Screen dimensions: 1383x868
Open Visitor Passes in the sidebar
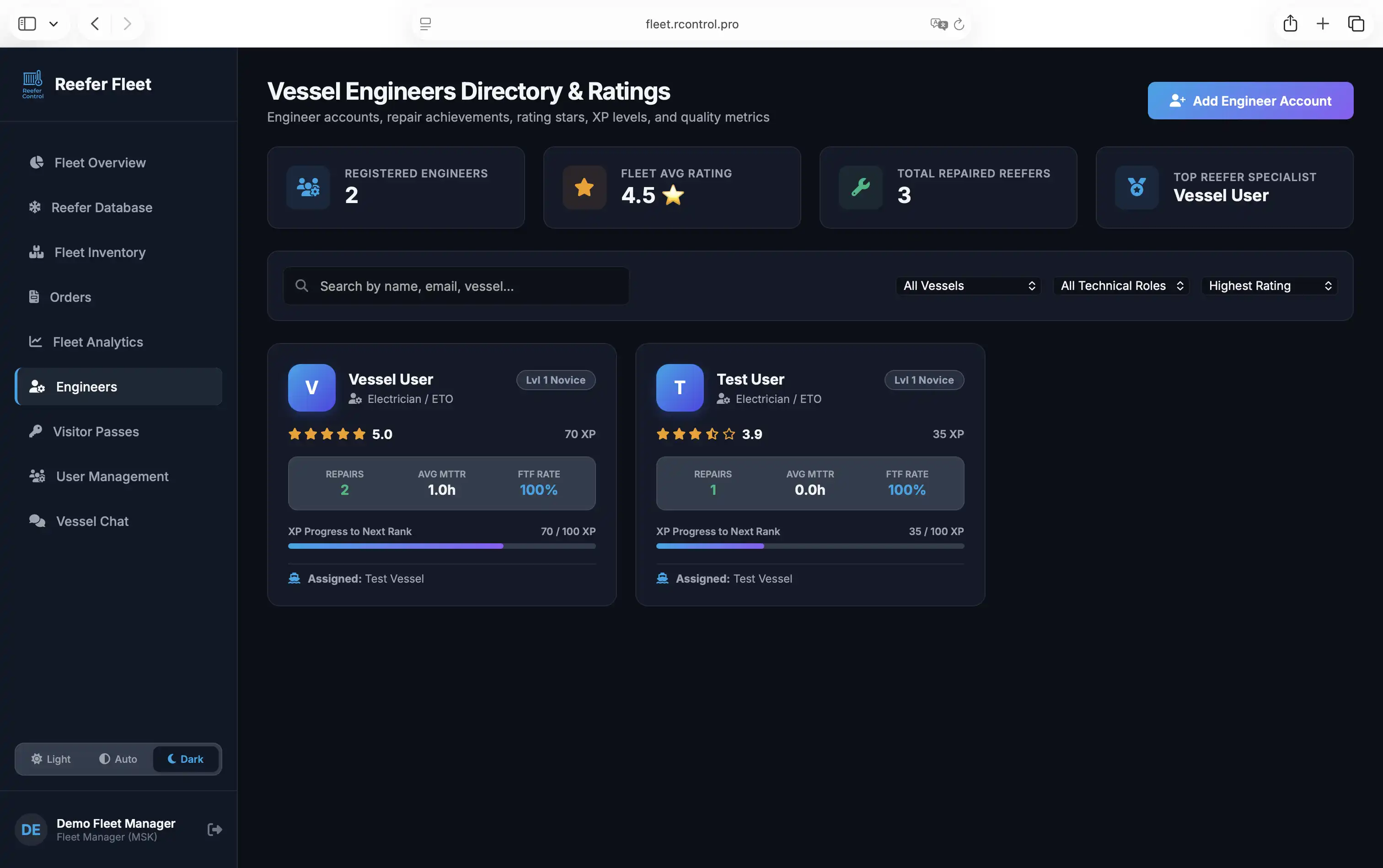pyautogui.click(x=118, y=431)
